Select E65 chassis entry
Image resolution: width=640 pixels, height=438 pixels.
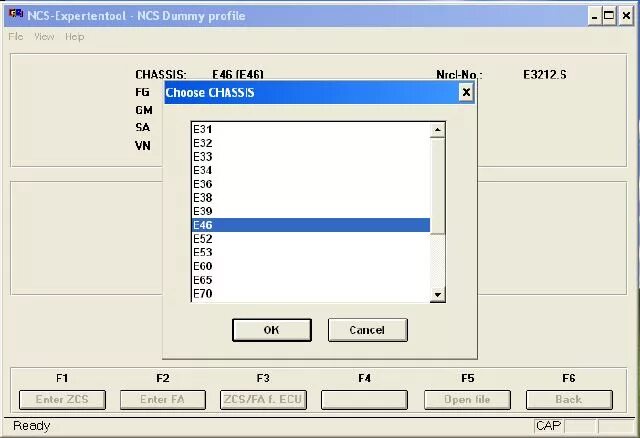click(x=311, y=280)
